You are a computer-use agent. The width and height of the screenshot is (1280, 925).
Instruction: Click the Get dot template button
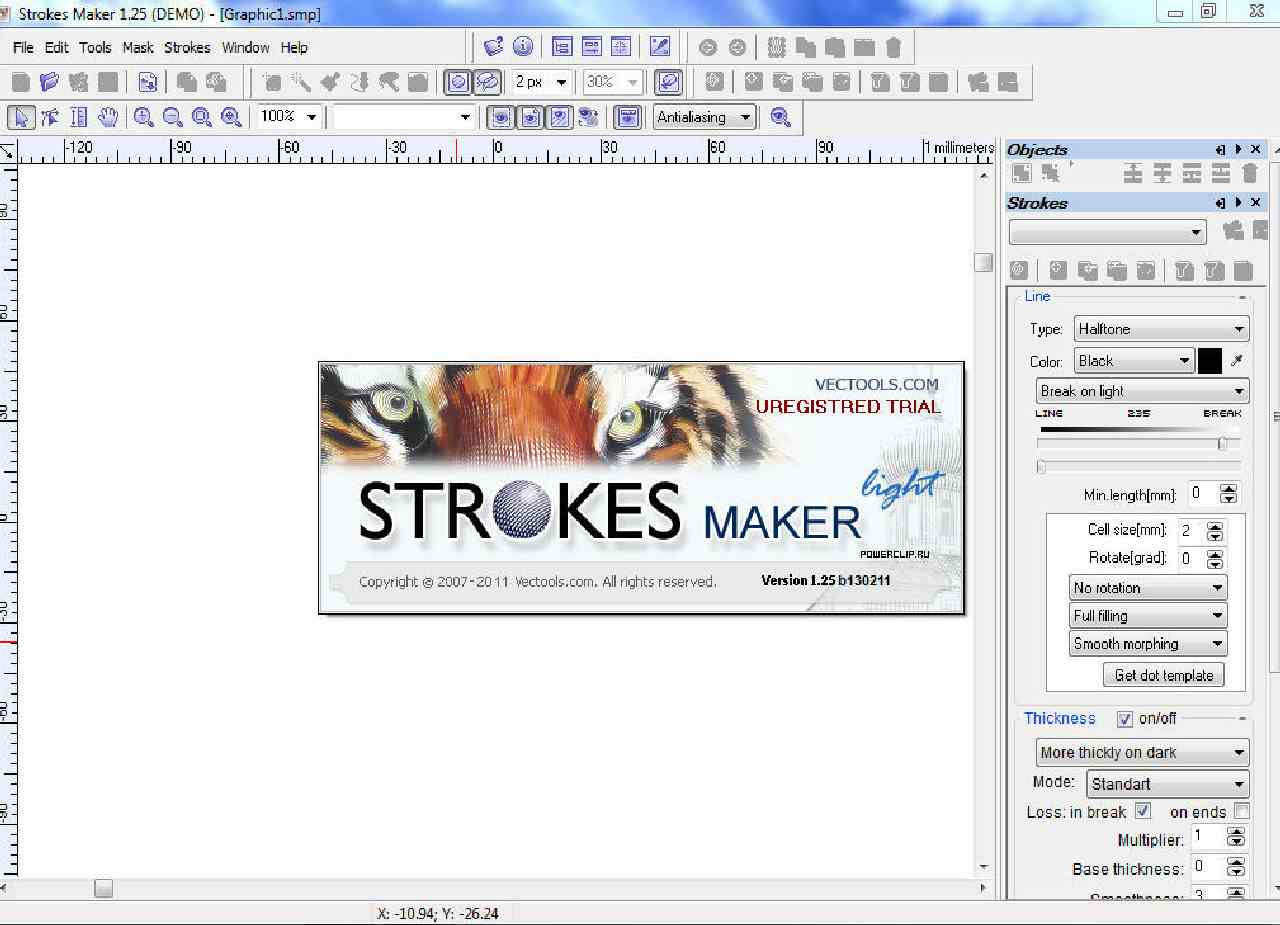[x=1163, y=675]
